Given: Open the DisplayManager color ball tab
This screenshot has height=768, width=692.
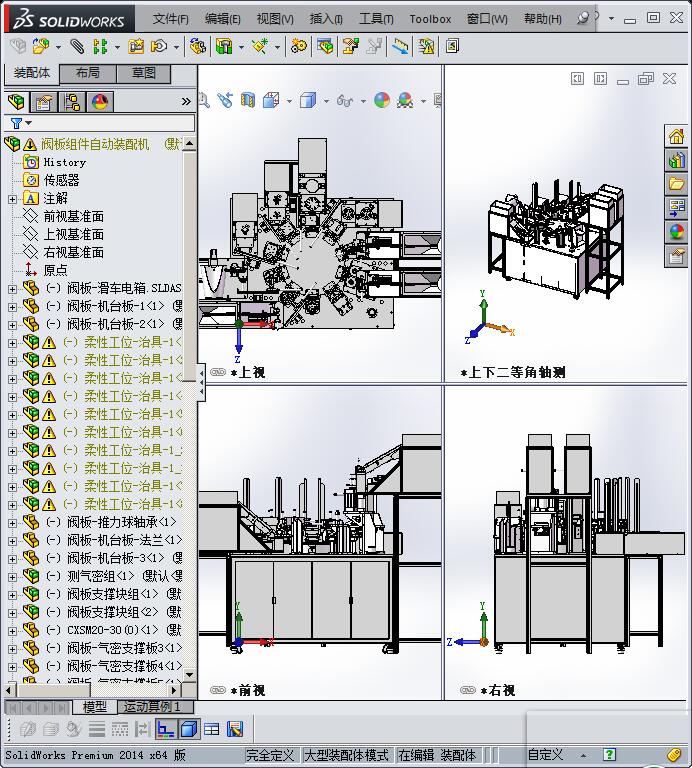Looking at the screenshot, I should [100, 102].
